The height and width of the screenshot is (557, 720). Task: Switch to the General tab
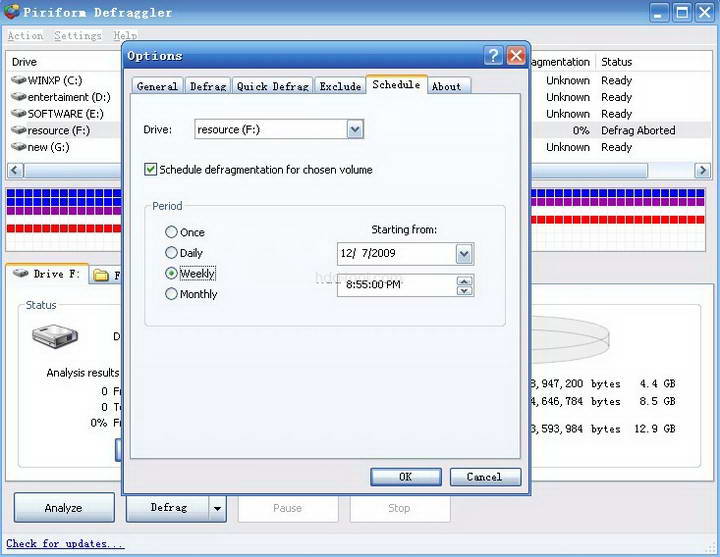[x=157, y=86]
